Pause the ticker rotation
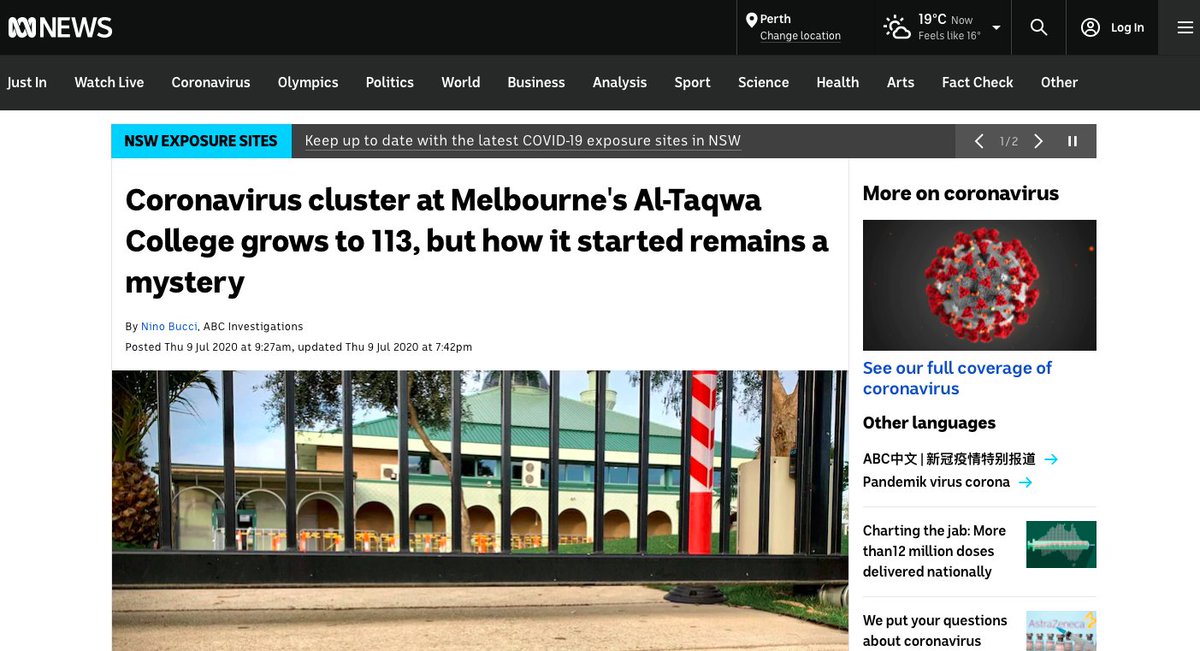This screenshot has width=1200, height=651. tap(1073, 141)
